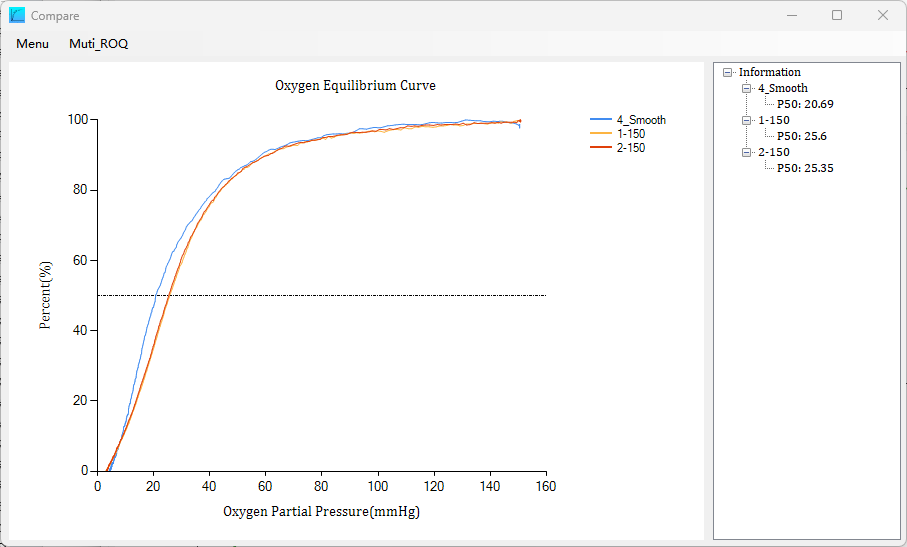The width and height of the screenshot is (907, 547).
Task: Click the Percent(%) axis label
Action: point(45,295)
